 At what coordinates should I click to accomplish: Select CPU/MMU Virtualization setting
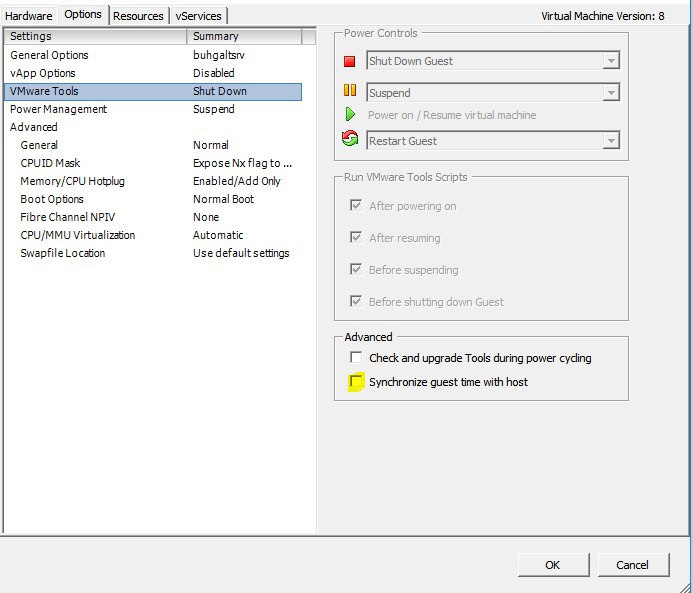(153, 235)
